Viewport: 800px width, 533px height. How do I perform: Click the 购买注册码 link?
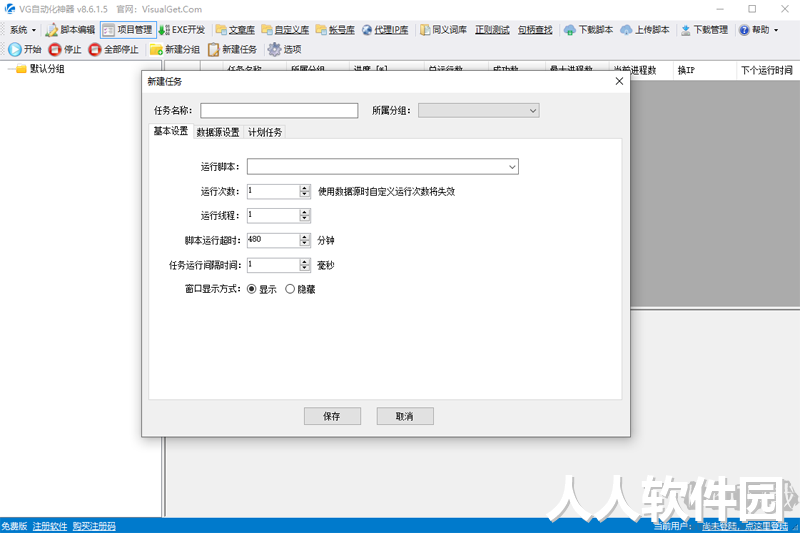pyautogui.click(x=94, y=526)
